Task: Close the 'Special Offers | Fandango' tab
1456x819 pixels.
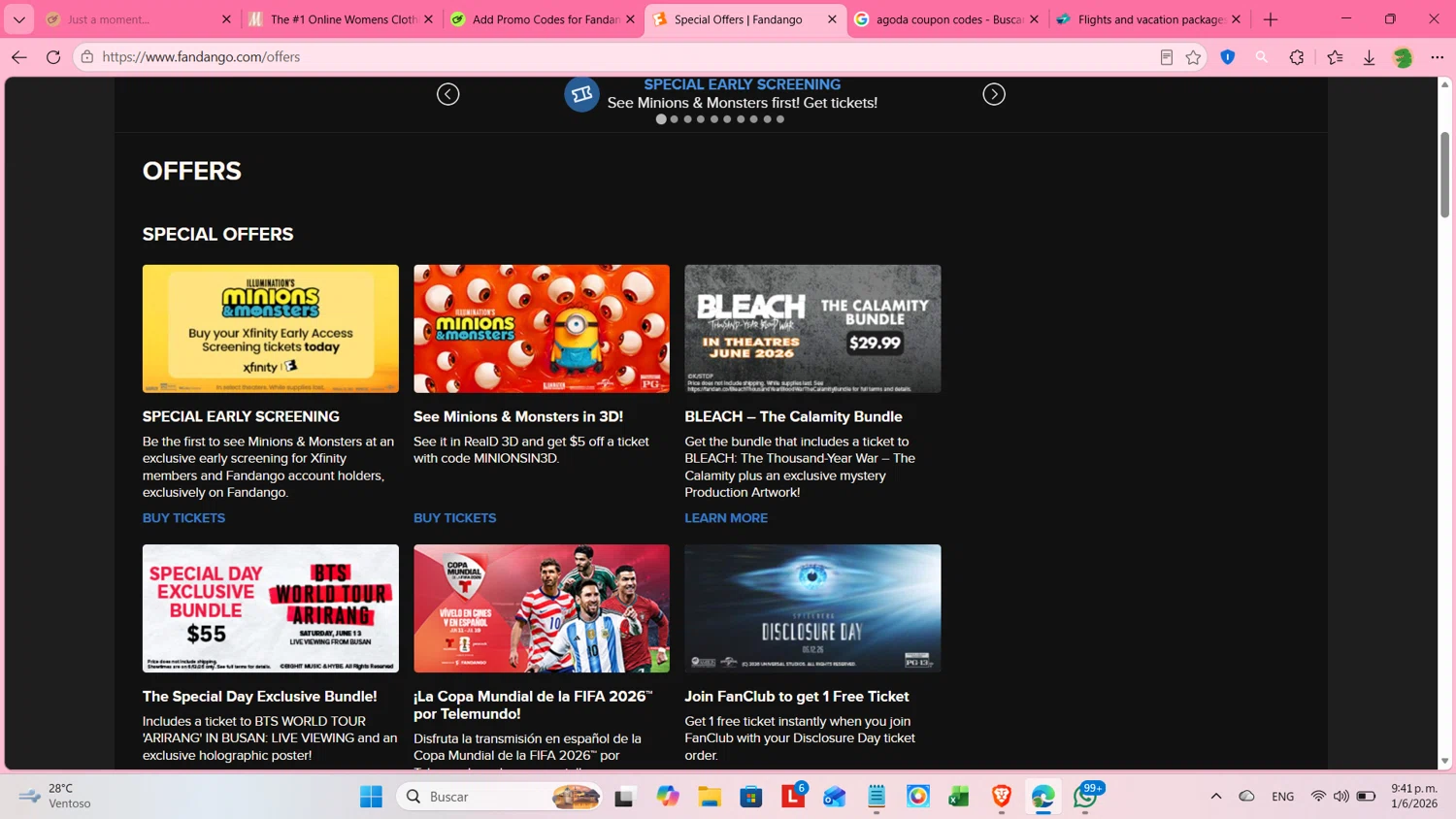Action: 832,19
